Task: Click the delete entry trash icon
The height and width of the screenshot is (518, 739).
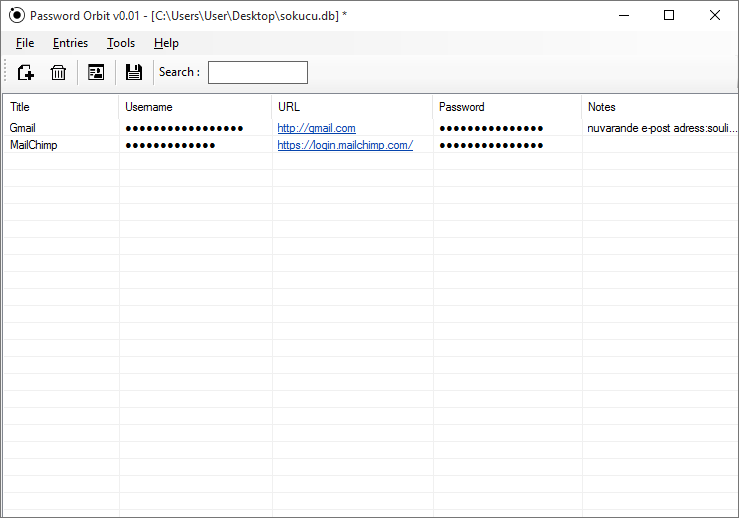Action: point(58,73)
